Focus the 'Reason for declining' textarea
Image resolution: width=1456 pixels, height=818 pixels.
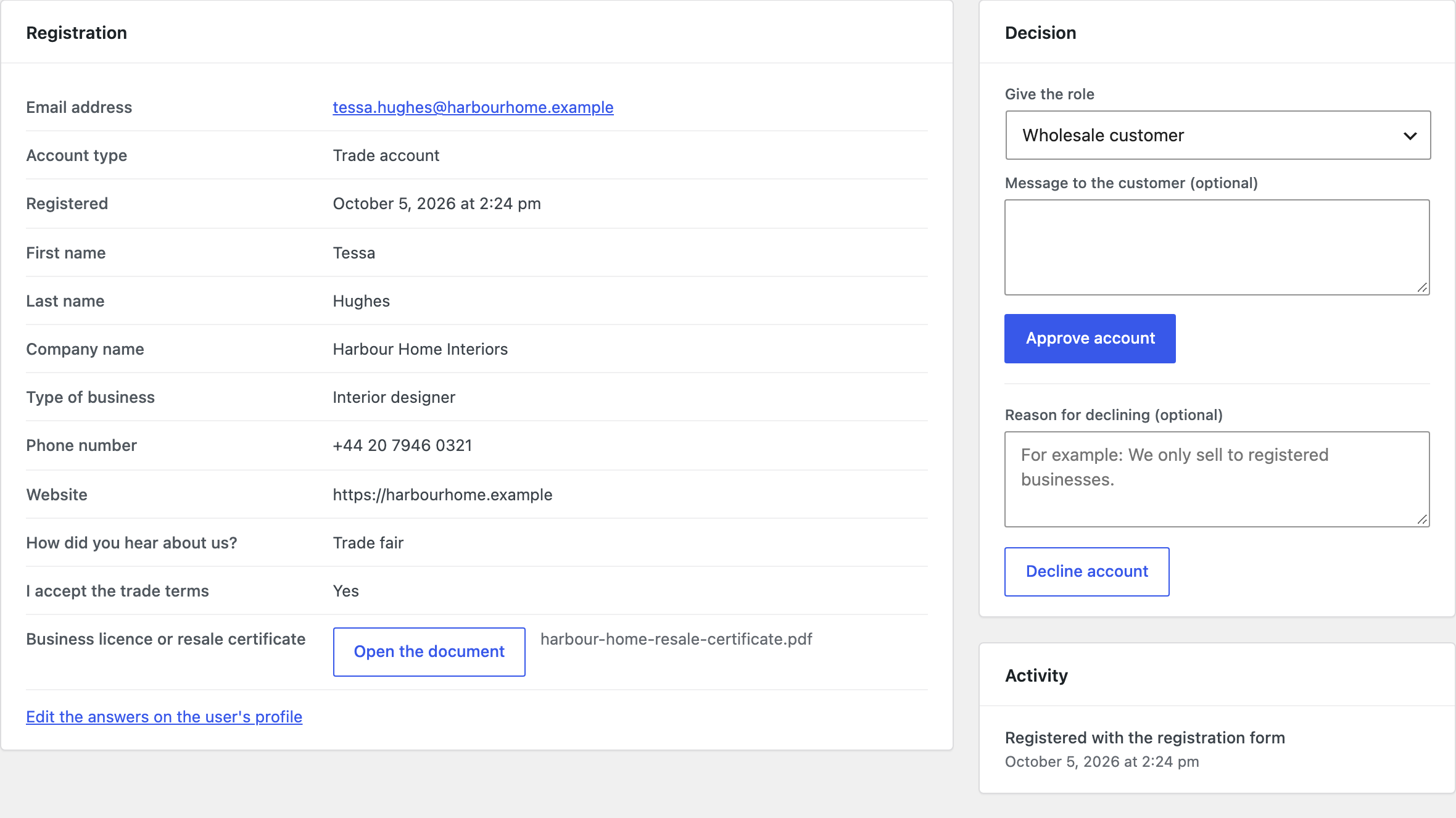[1217, 479]
